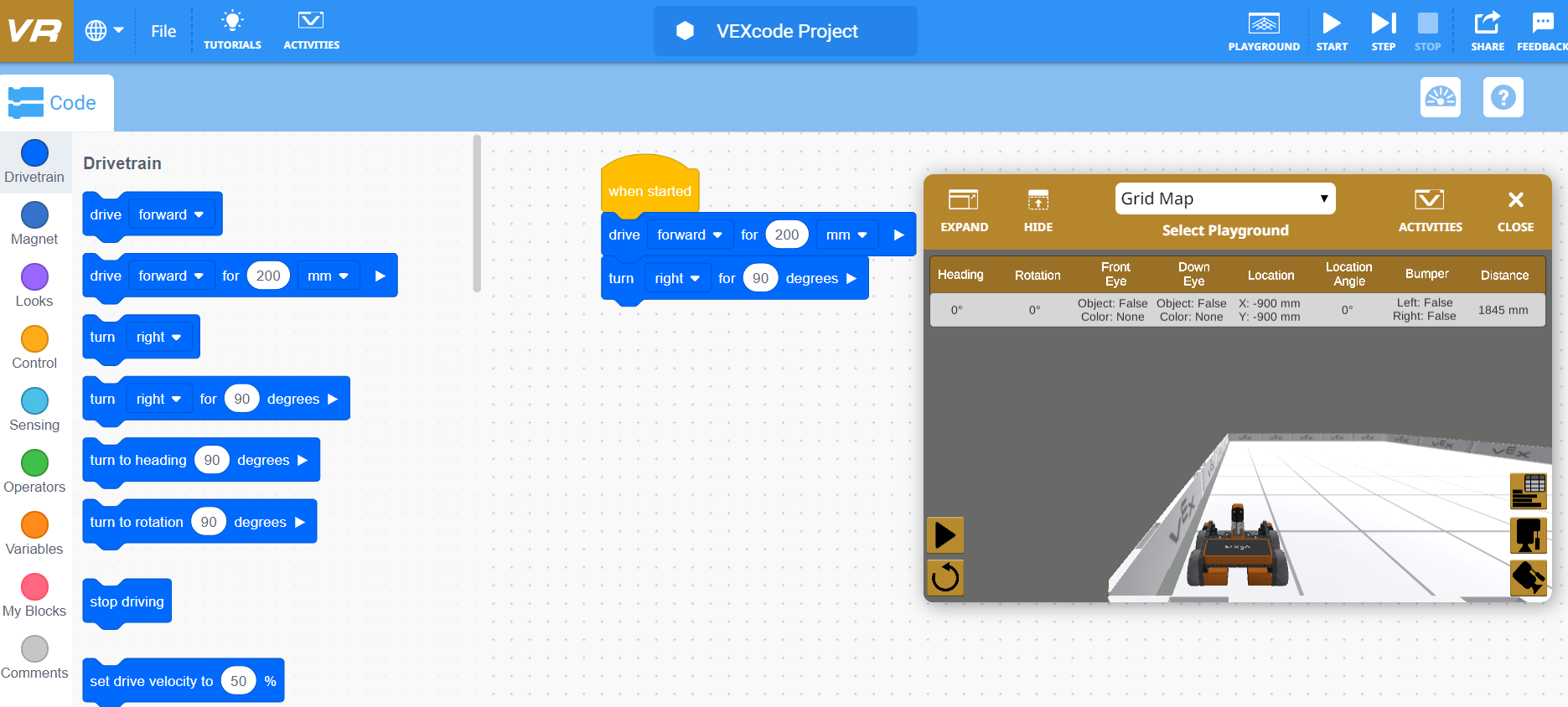
Task: Toggle the playground dashboard table view icon
Action: pos(1528,491)
